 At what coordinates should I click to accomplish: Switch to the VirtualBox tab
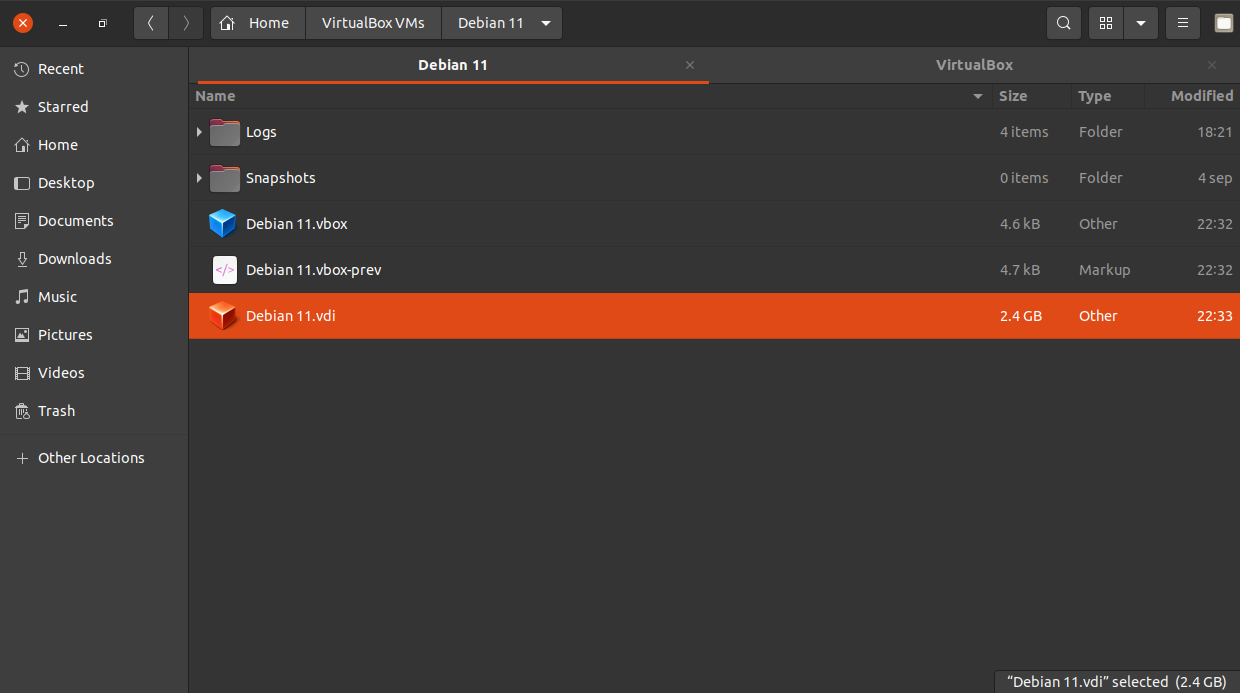[974, 65]
